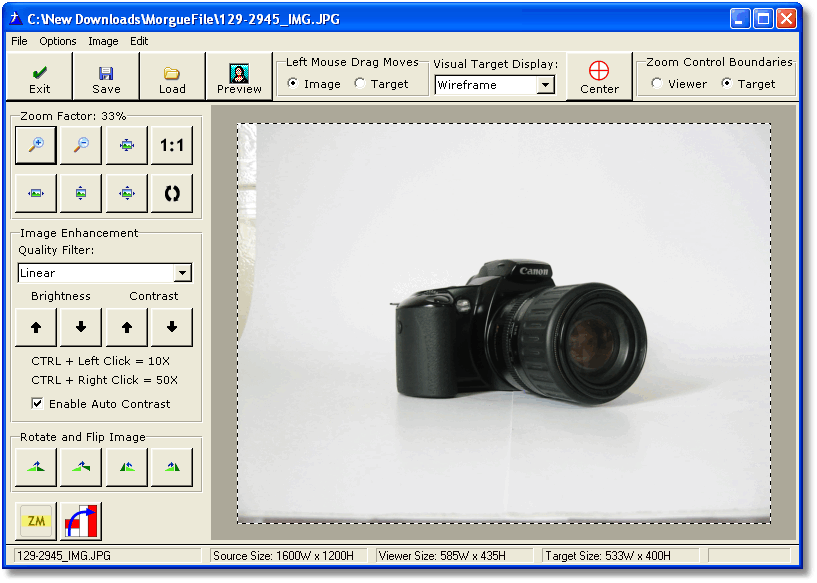This screenshot has width=817, height=583.
Task: Click the zoom in magnifier button
Action: click(x=36, y=145)
